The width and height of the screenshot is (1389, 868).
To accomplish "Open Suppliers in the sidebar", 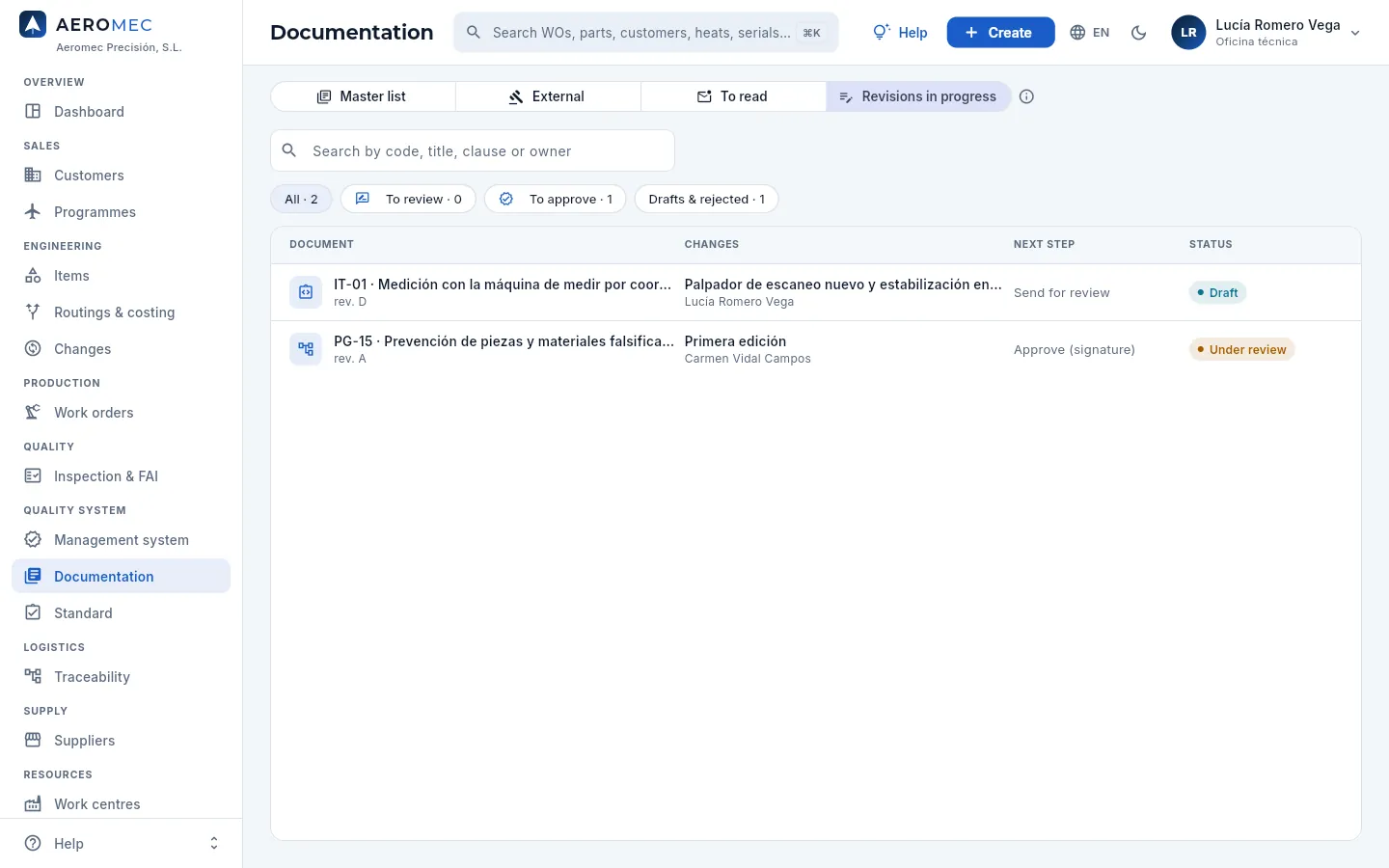I will click(122, 741).
